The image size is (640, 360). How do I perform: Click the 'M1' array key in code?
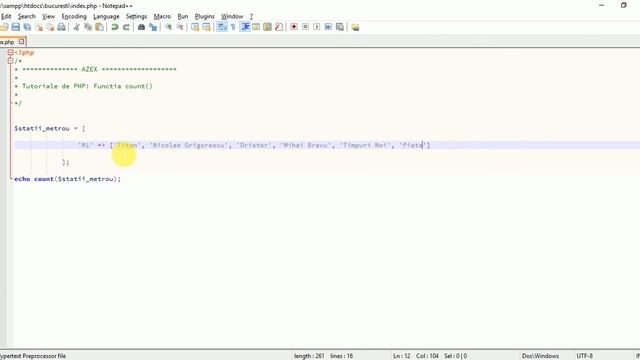[x=85, y=145]
